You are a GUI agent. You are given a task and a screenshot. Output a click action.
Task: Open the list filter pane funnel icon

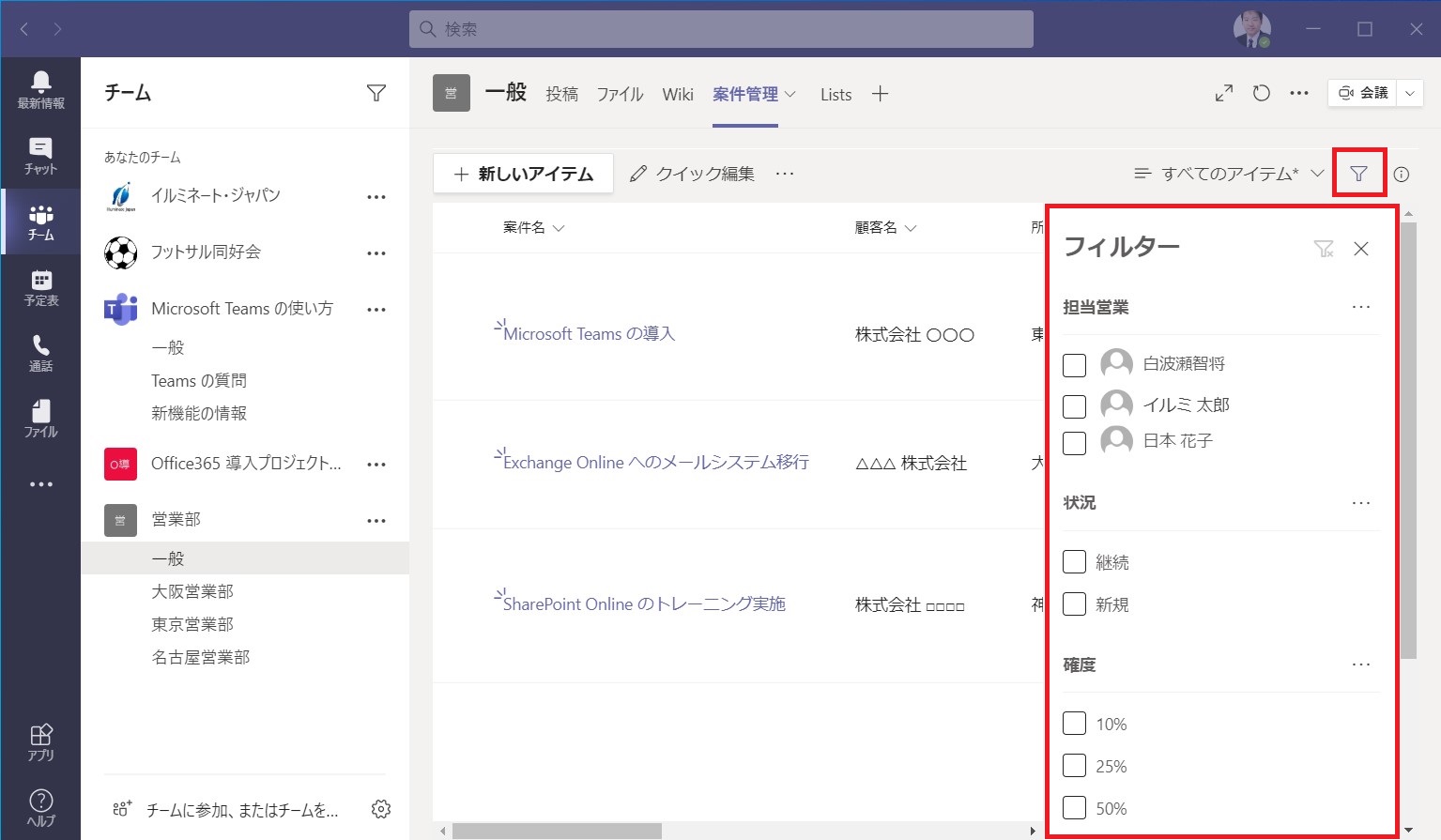[1358, 174]
